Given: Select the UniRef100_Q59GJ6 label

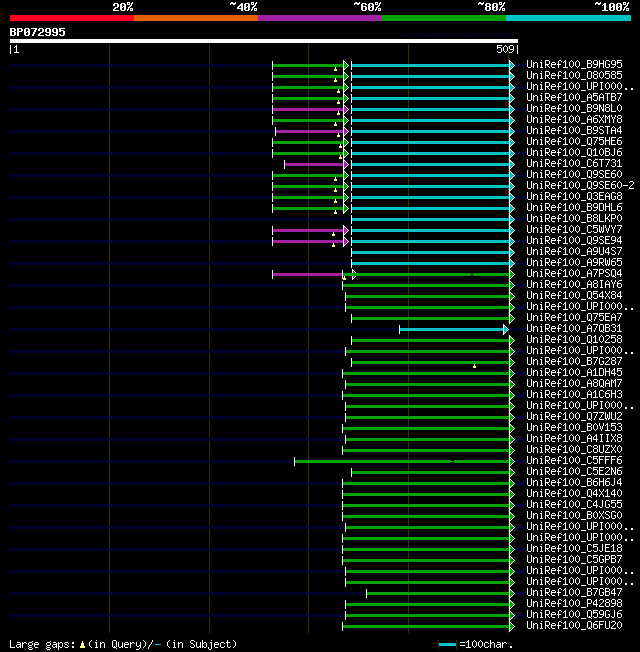Looking at the screenshot, I should (574, 615).
